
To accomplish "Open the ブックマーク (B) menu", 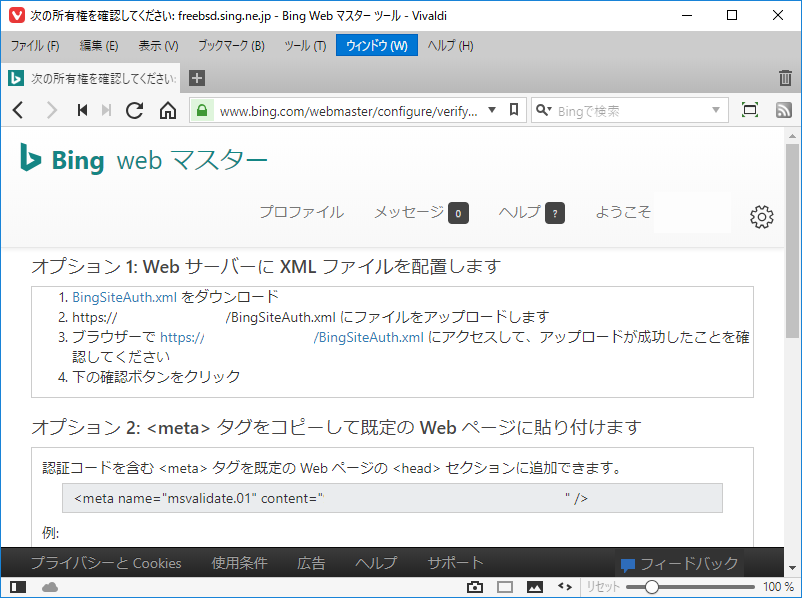I will point(231,46).
